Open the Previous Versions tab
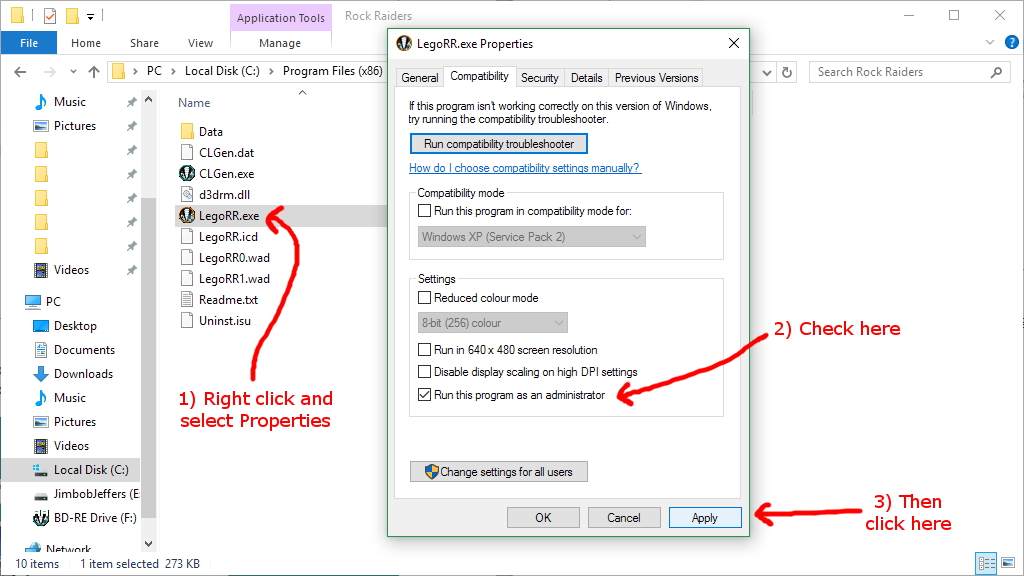This screenshot has height=576, width=1024. point(656,78)
